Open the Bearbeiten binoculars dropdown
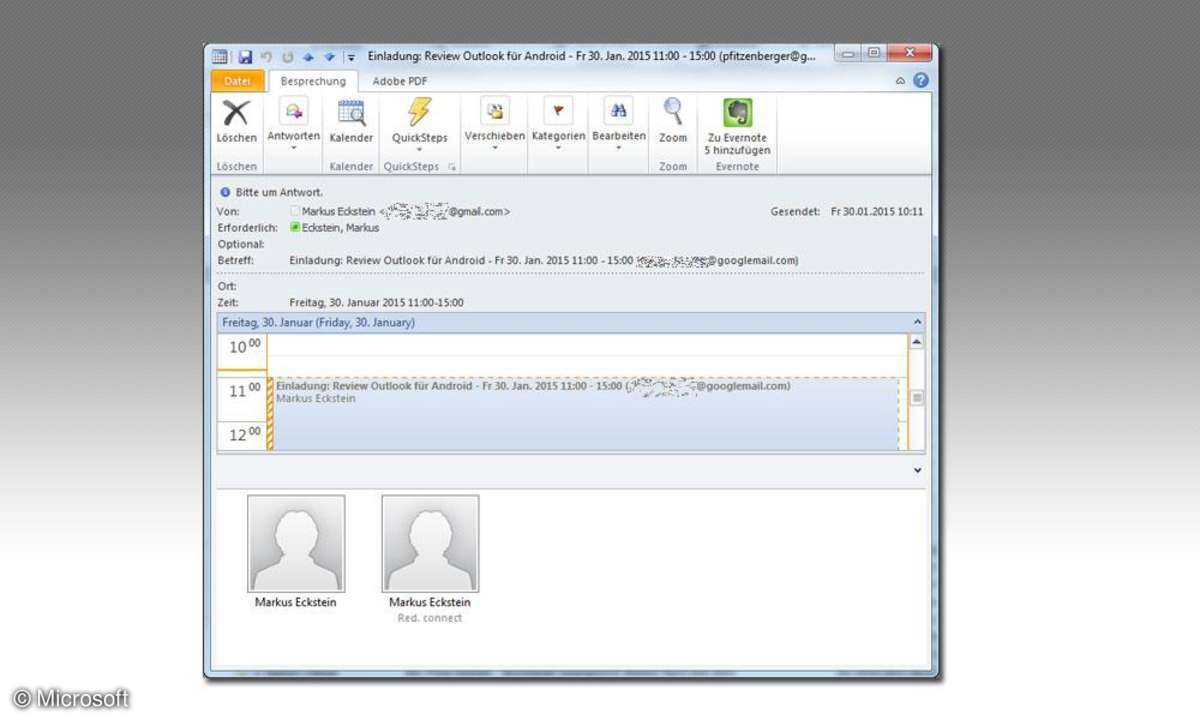The image size is (1200, 720). tap(619, 124)
